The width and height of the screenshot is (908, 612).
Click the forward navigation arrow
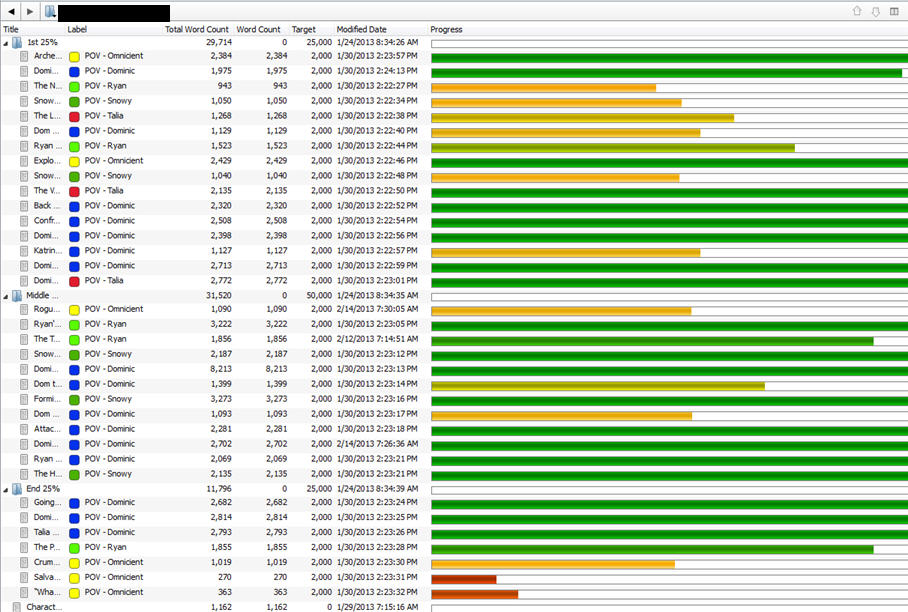coord(27,10)
